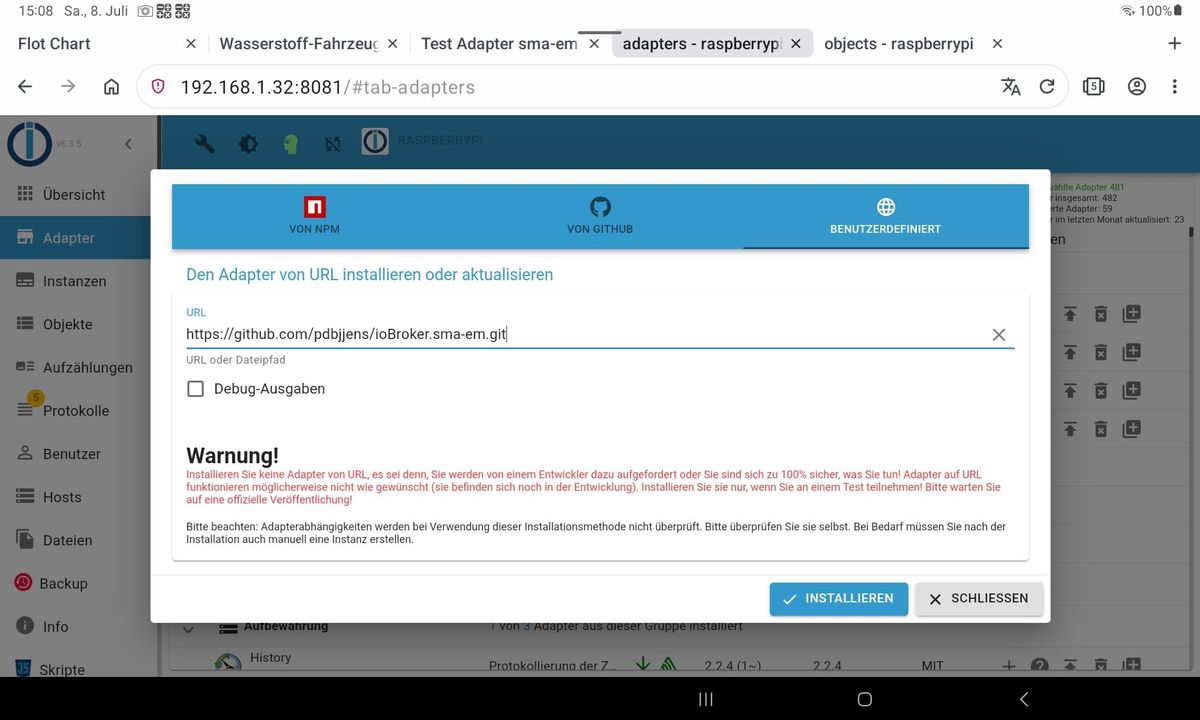Collapse the Aufbewahrung adapter group

point(188,630)
